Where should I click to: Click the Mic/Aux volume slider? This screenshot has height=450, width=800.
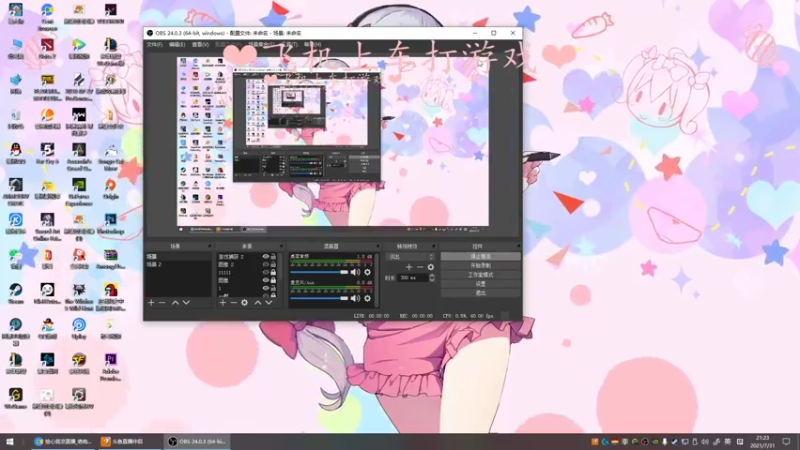[319, 298]
